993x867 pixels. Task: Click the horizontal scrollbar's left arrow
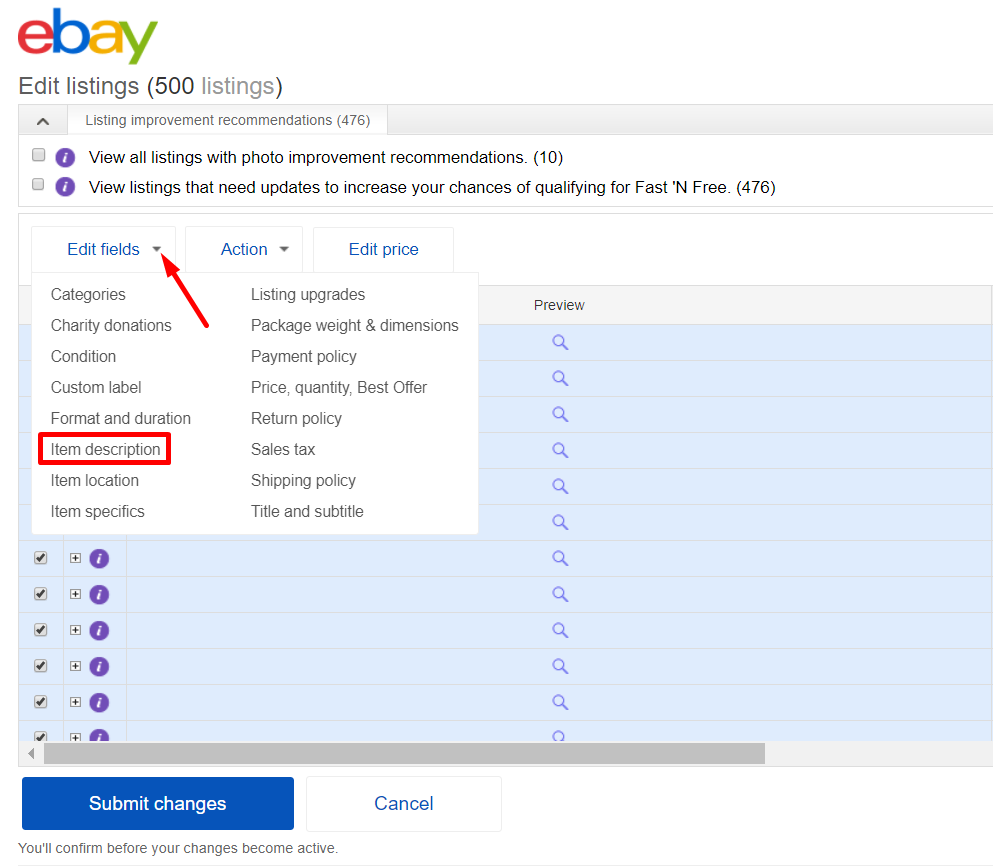(x=31, y=754)
